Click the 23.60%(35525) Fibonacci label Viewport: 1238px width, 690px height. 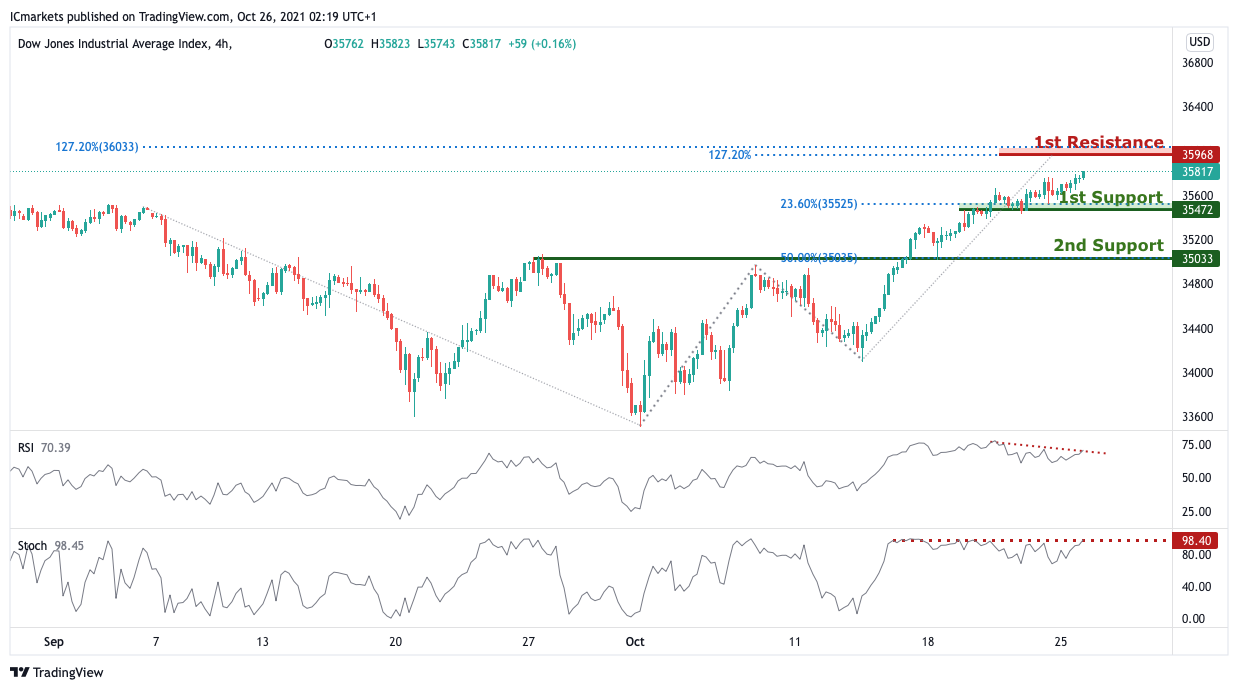[x=818, y=204]
